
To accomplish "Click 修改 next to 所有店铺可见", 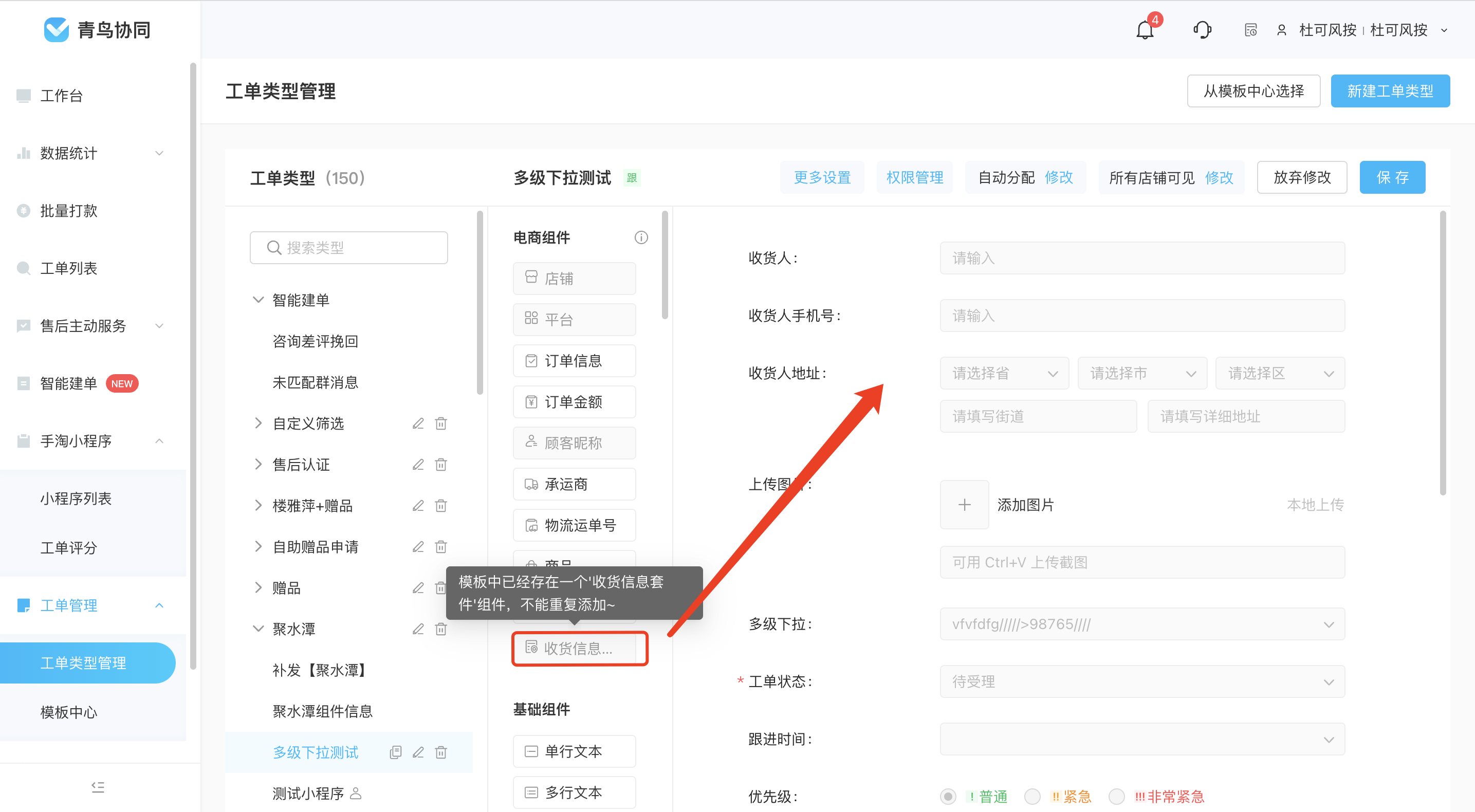I will [x=1219, y=177].
